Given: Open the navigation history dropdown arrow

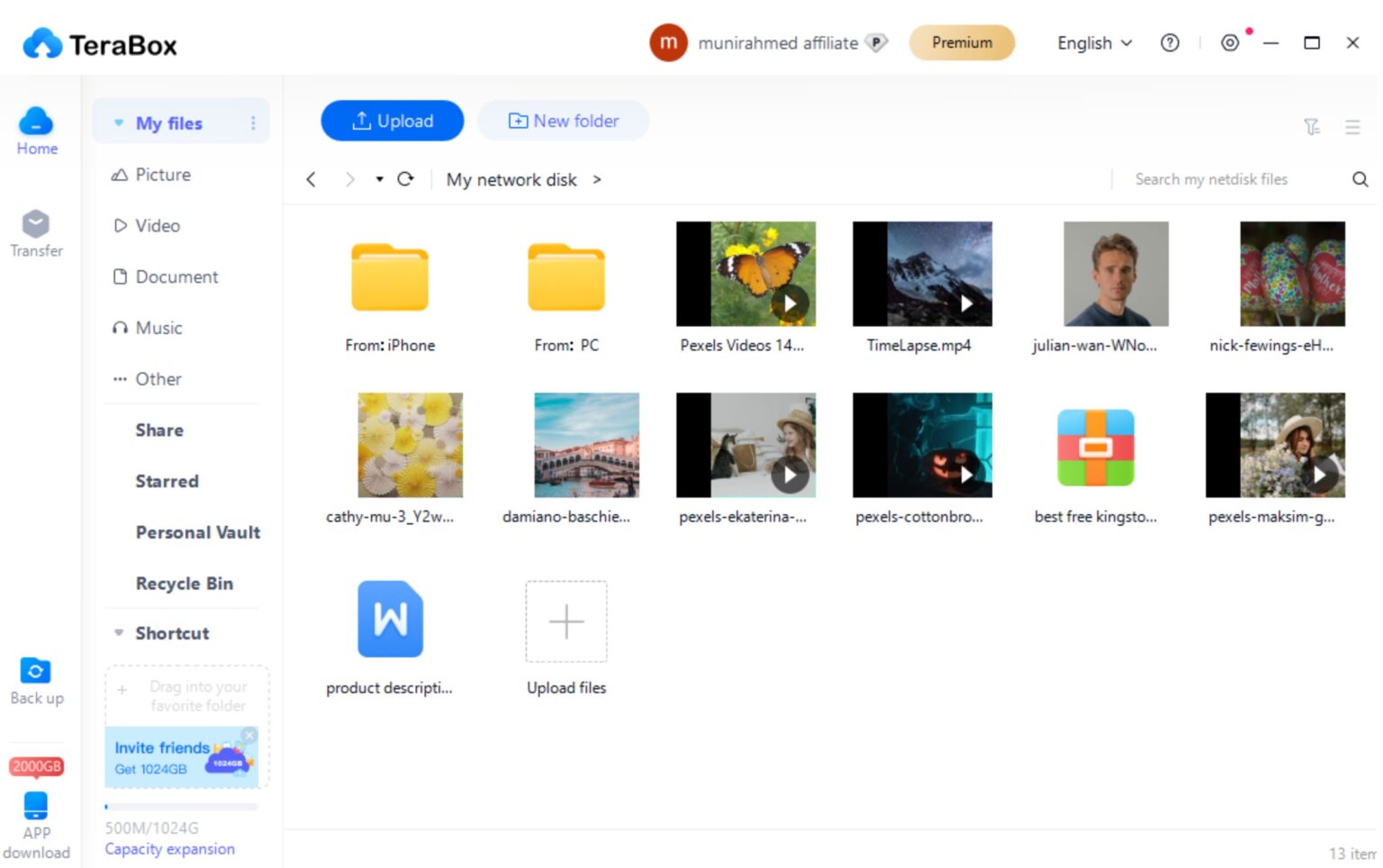Looking at the screenshot, I should pyautogui.click(x=379, y=179).
